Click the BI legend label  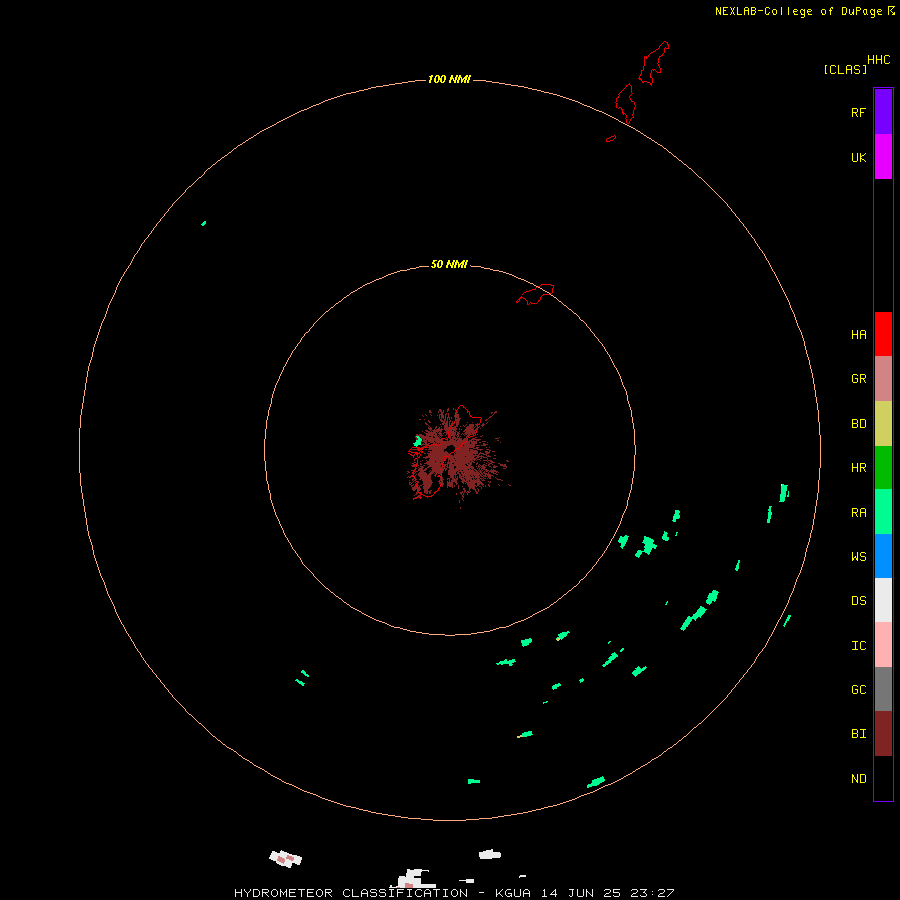point(858,734)
